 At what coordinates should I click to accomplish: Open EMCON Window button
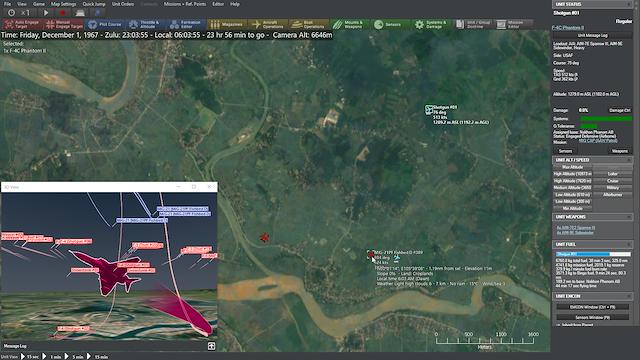tap(593, 307)
